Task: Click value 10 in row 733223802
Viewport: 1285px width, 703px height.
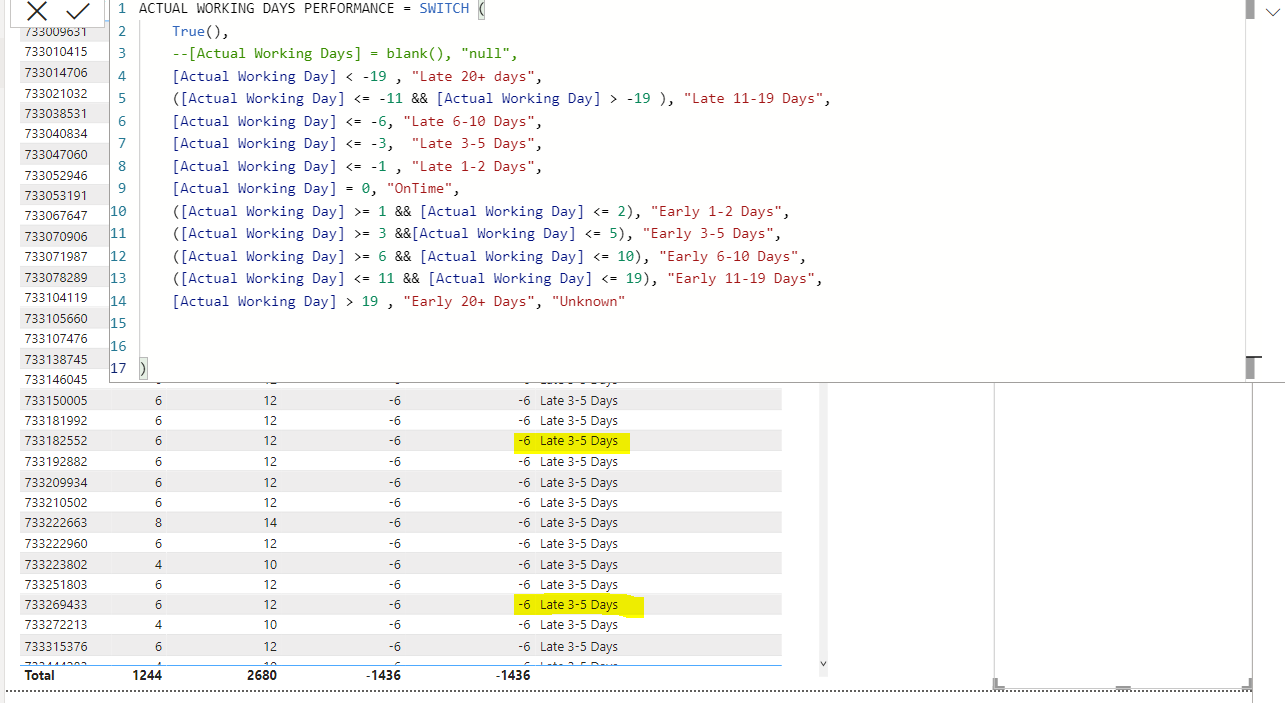Action: point(270,564)
